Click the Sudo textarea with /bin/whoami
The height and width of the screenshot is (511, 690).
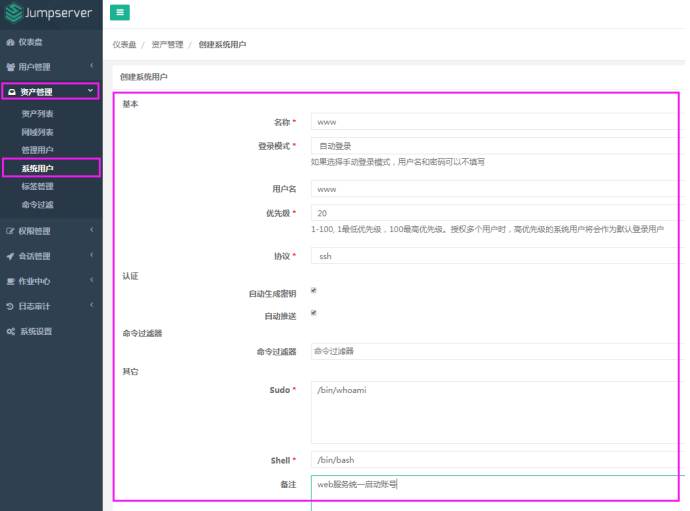pos(497,412)
